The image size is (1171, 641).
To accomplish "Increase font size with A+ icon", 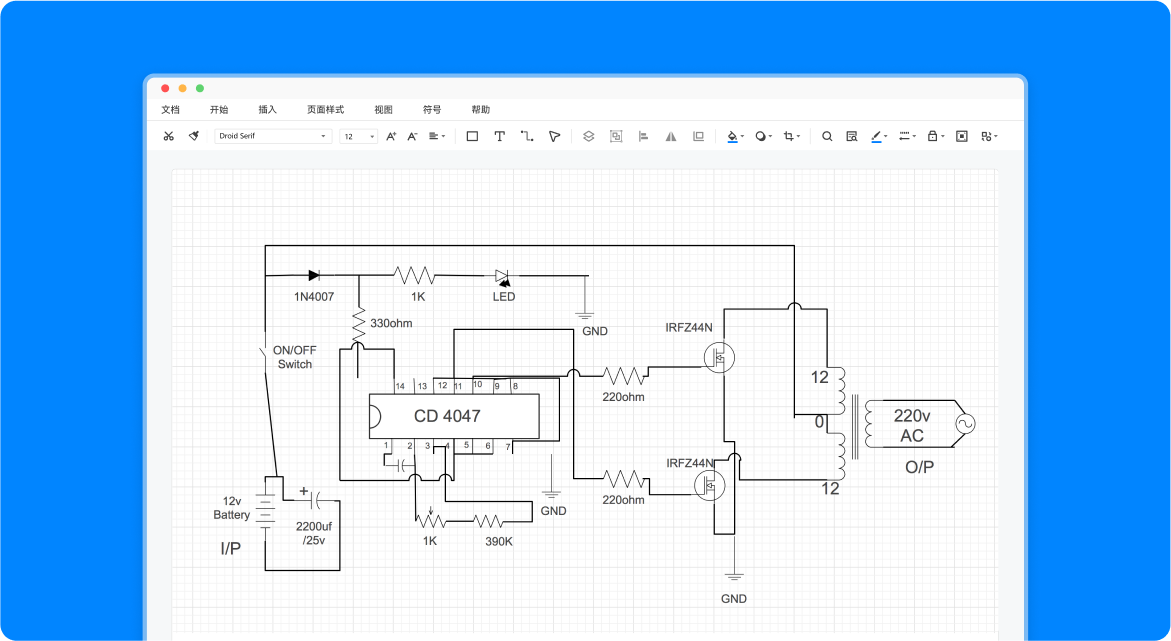I will (391, 136).
